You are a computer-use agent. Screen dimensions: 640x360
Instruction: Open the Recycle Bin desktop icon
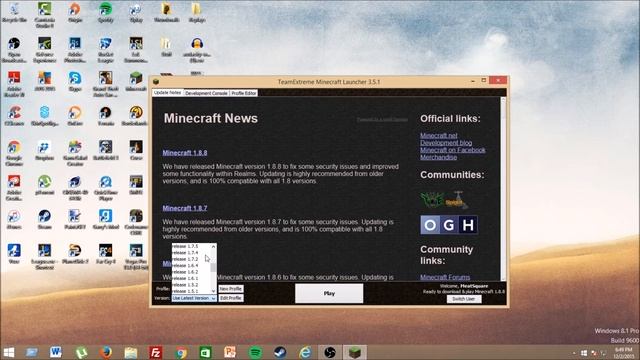[14, 13]
